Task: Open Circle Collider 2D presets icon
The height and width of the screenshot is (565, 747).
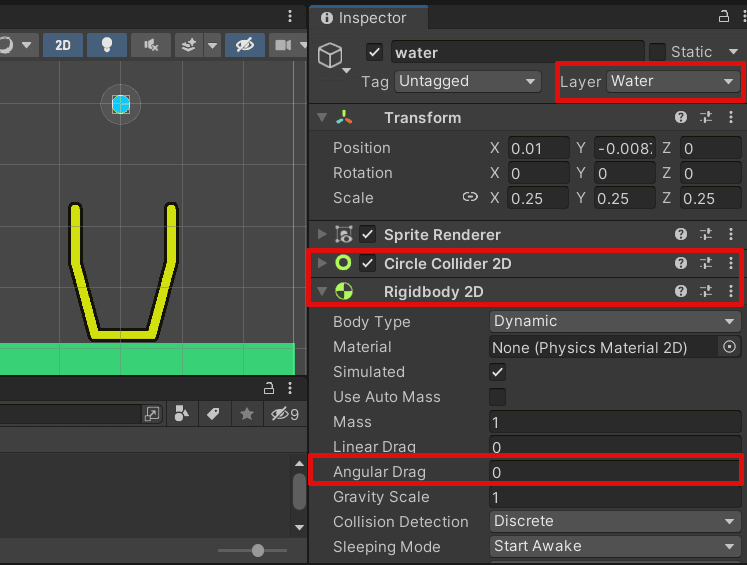Action: coord(706,263)
